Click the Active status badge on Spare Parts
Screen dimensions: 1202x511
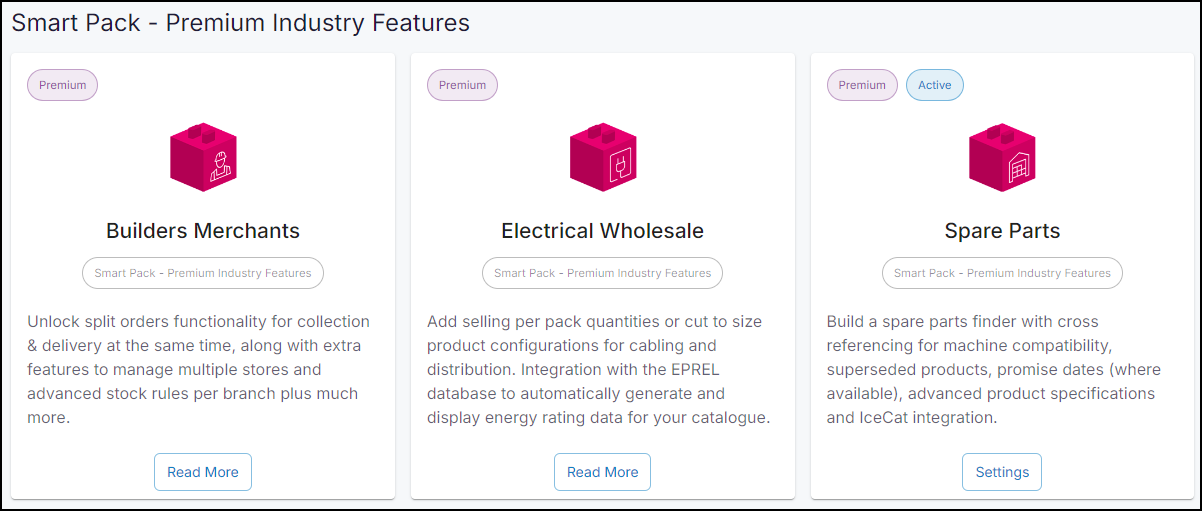(x=935, y=85)
